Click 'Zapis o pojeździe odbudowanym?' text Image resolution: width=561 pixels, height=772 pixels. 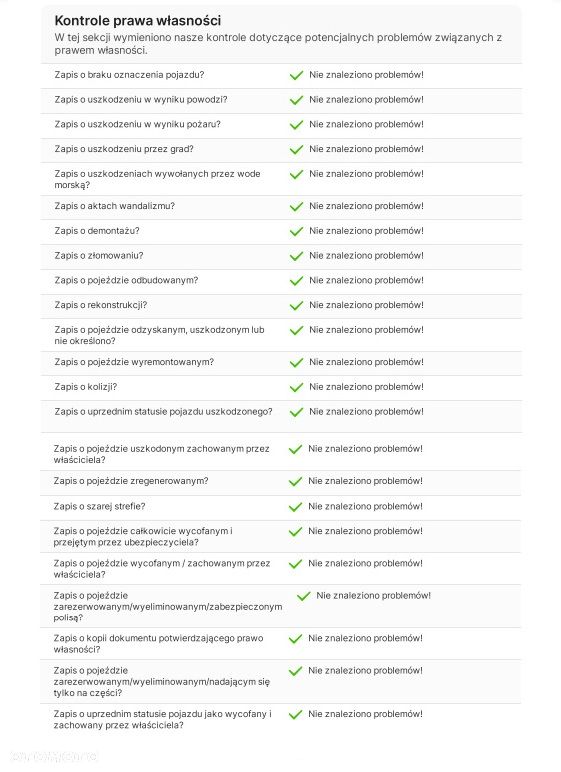coord(126,280)
